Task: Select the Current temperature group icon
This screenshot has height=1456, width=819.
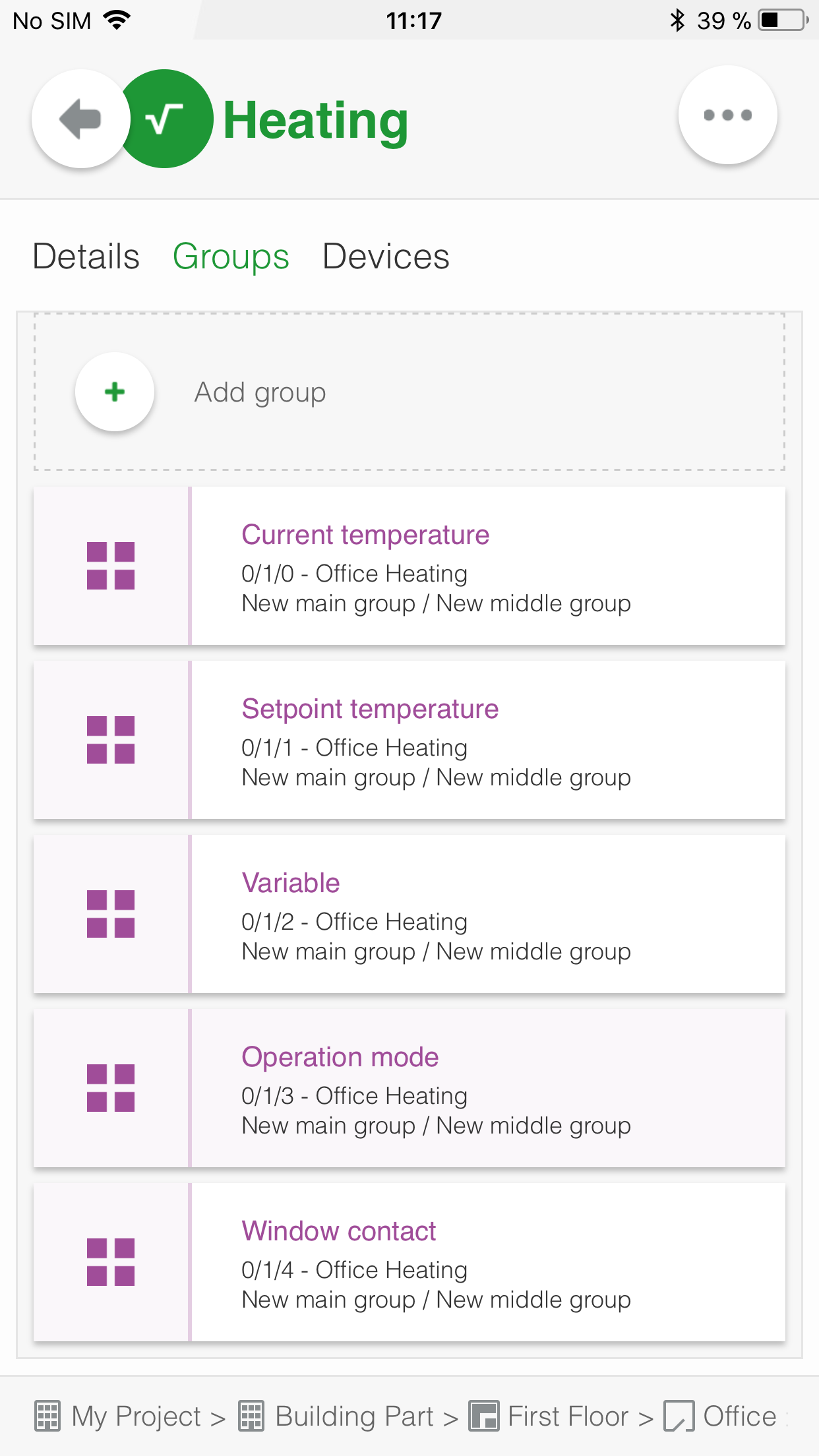Action: (x=111, y=565)
